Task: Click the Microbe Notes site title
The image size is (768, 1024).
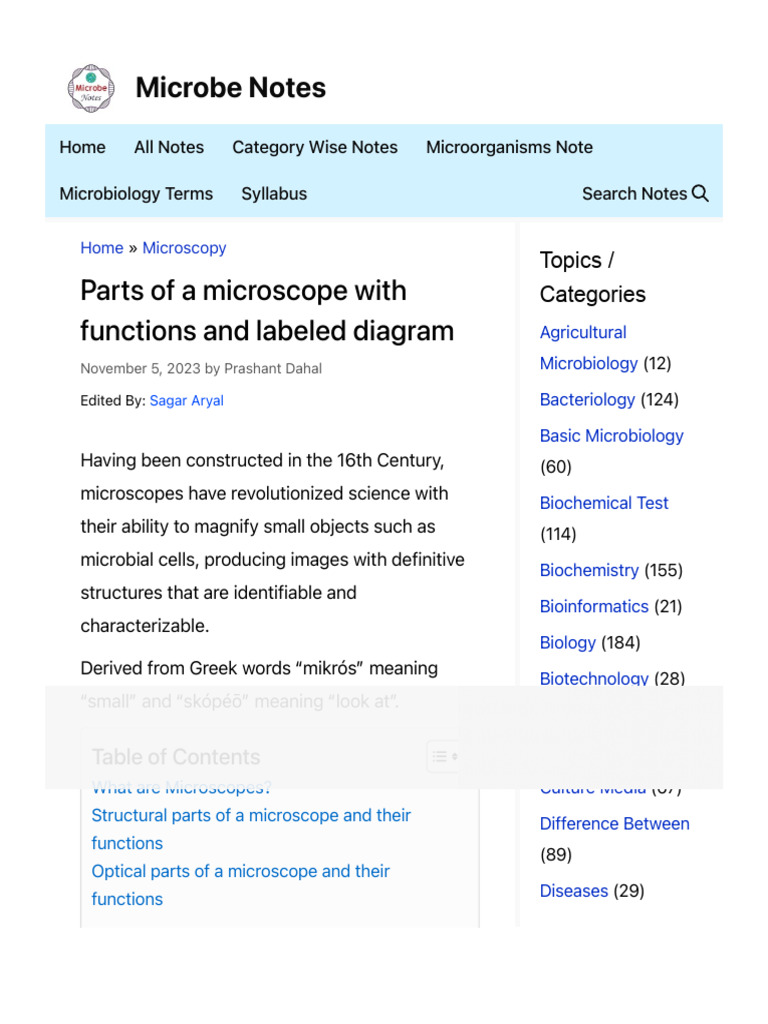Action: (x=230, y=88)
